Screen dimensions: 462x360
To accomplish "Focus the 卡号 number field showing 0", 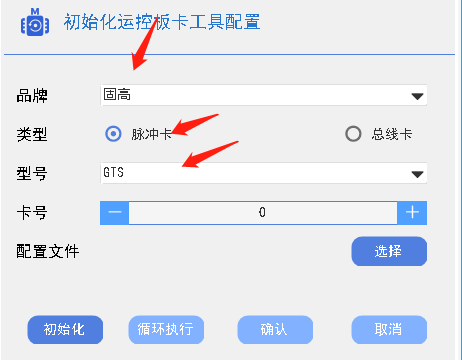I will [263, 213].
